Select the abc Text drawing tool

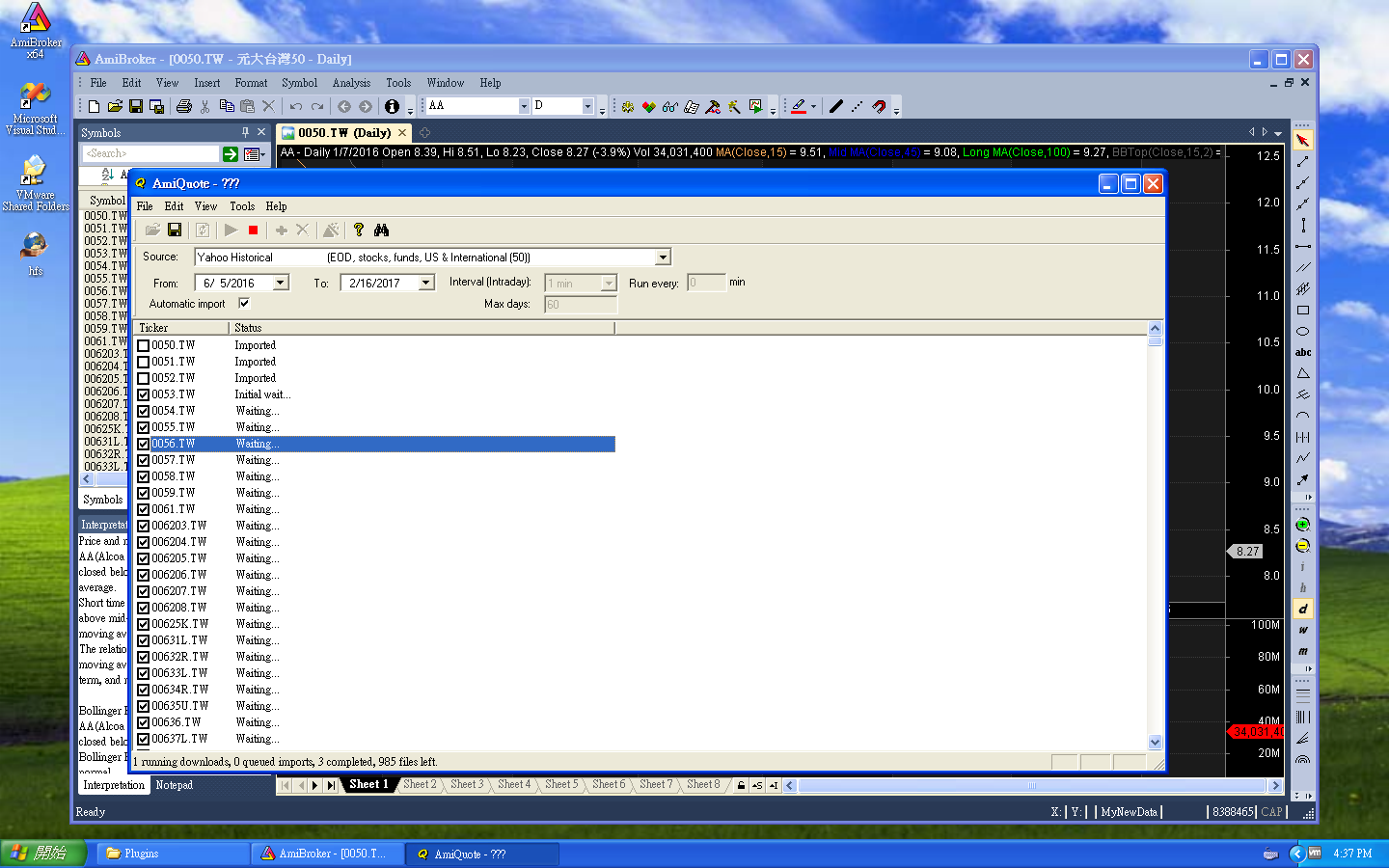coord(1303,353)
